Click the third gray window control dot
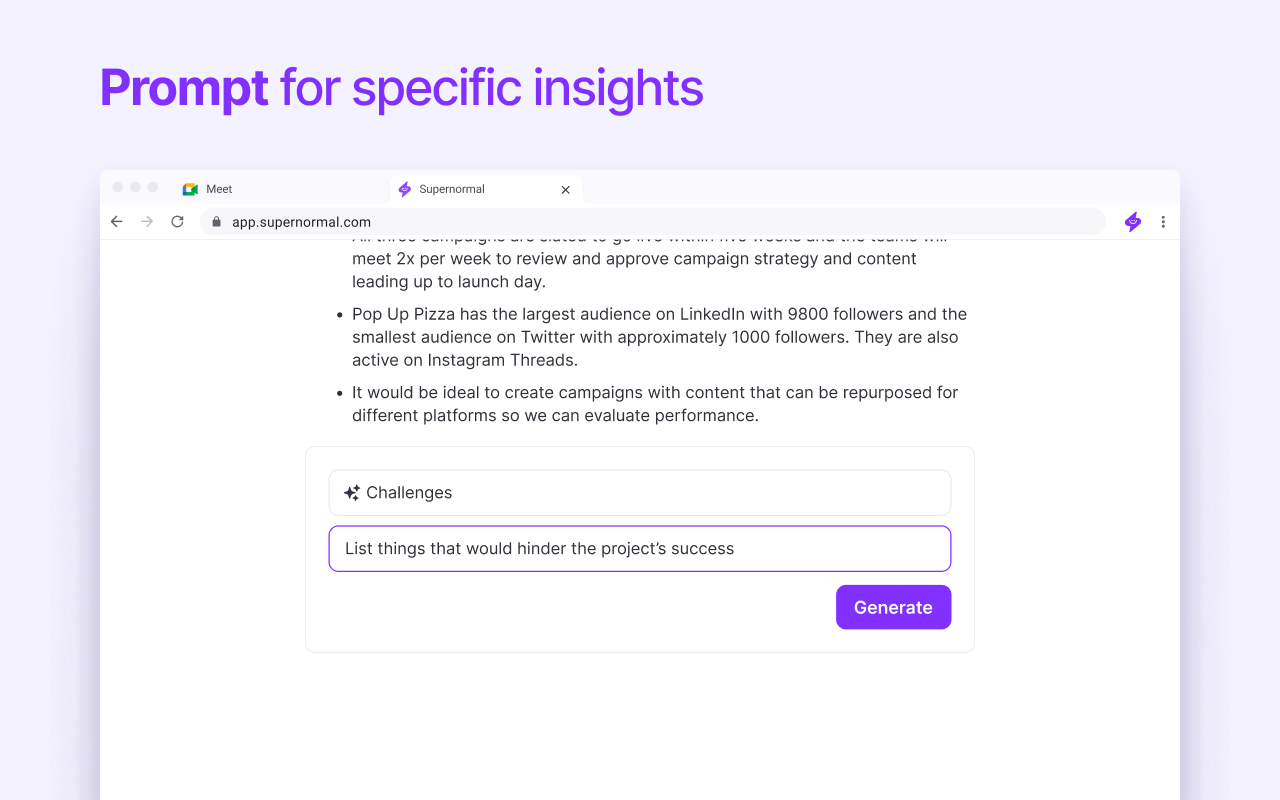 pos(152,187)
